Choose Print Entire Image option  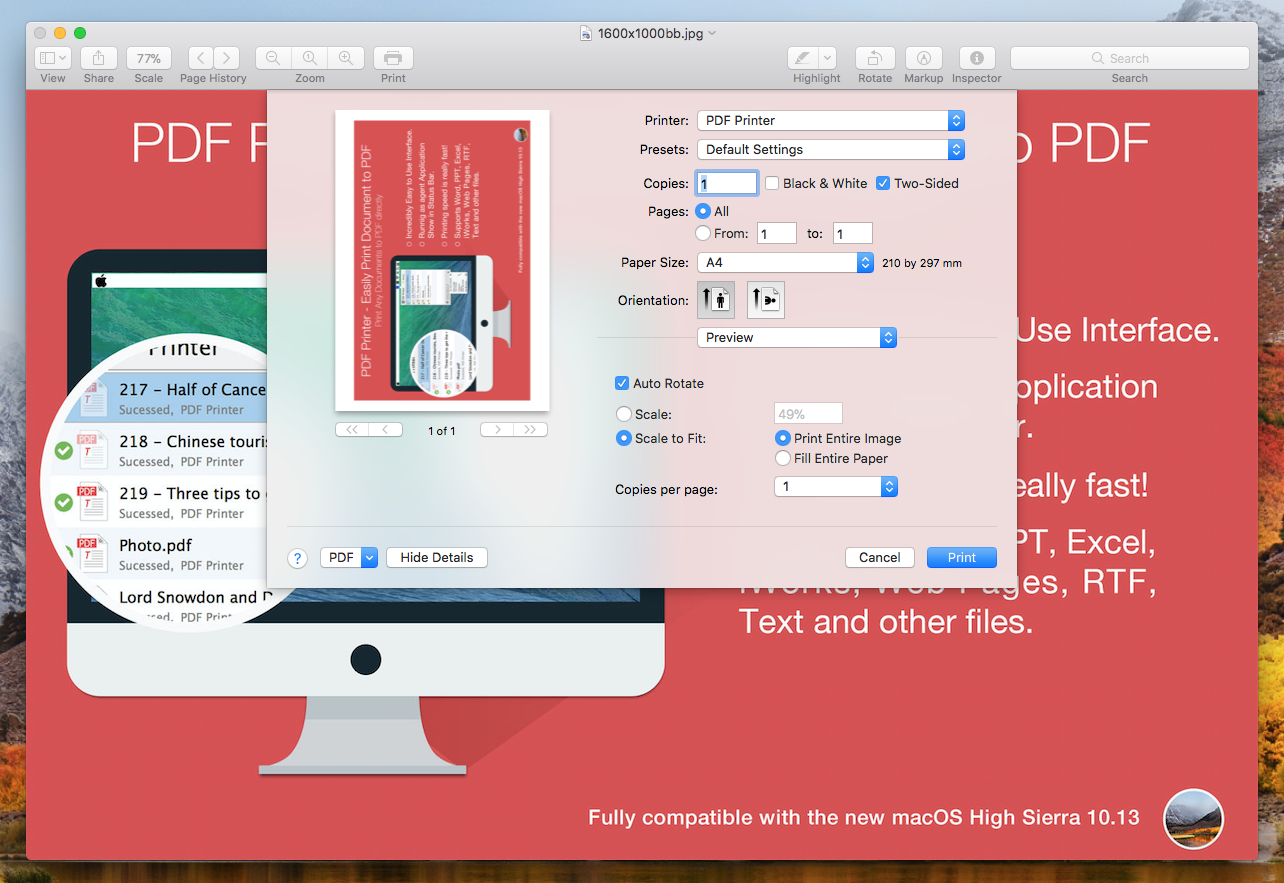coord(783,438)
